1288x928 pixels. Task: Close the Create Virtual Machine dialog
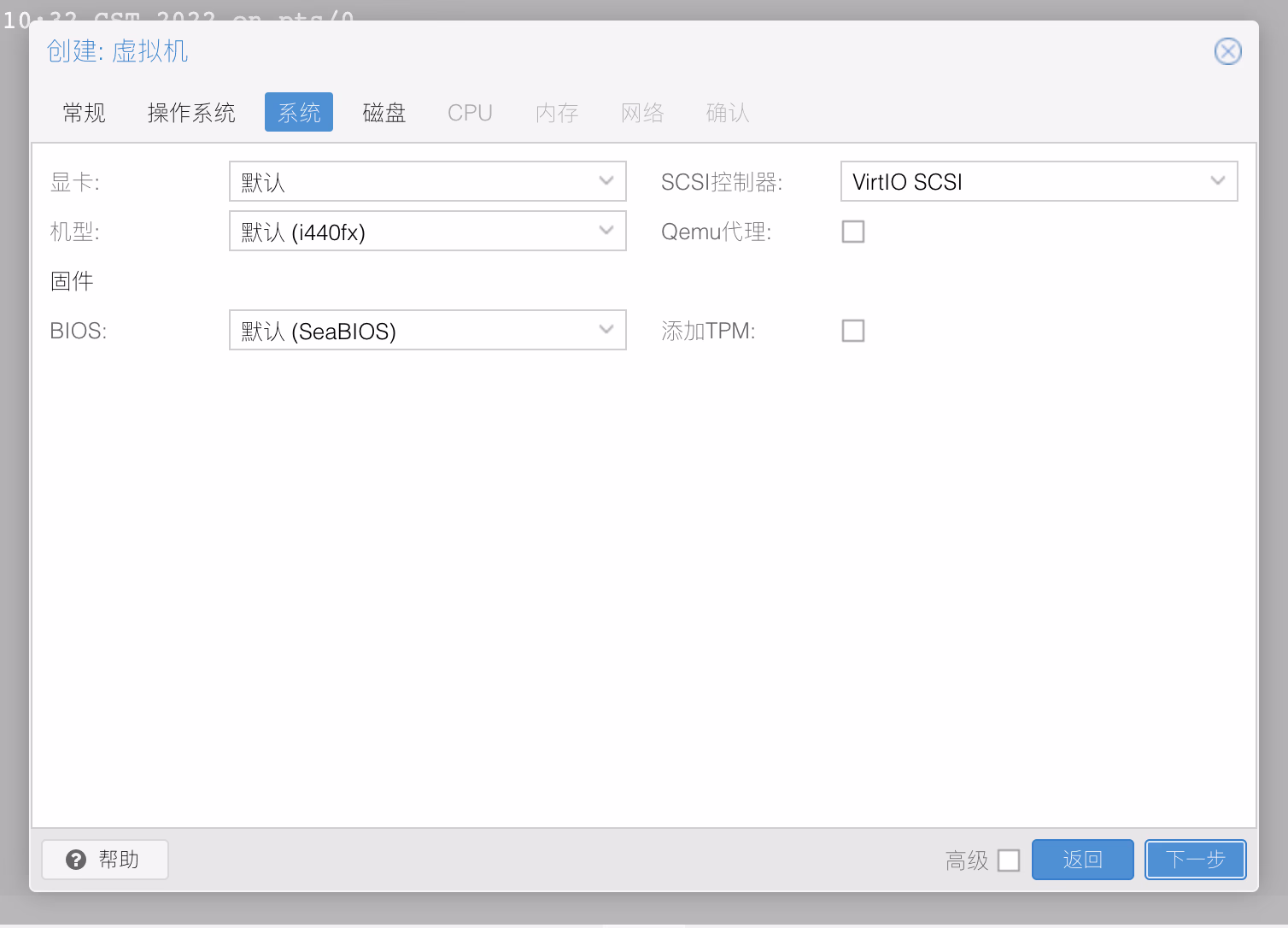(x=1227, y=51)
